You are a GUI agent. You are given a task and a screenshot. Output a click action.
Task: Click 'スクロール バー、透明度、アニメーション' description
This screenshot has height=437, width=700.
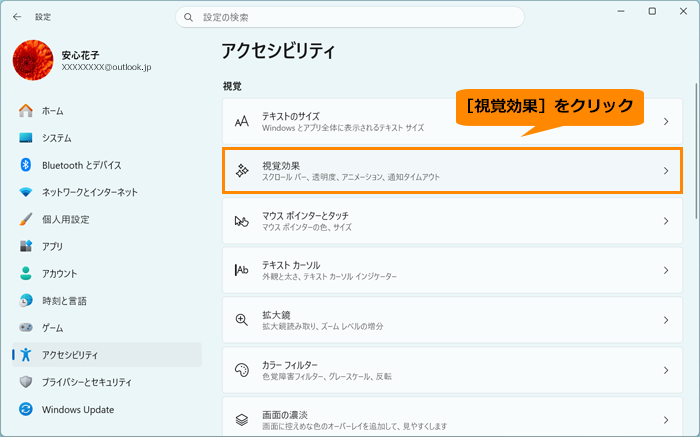tap(351, 177)
